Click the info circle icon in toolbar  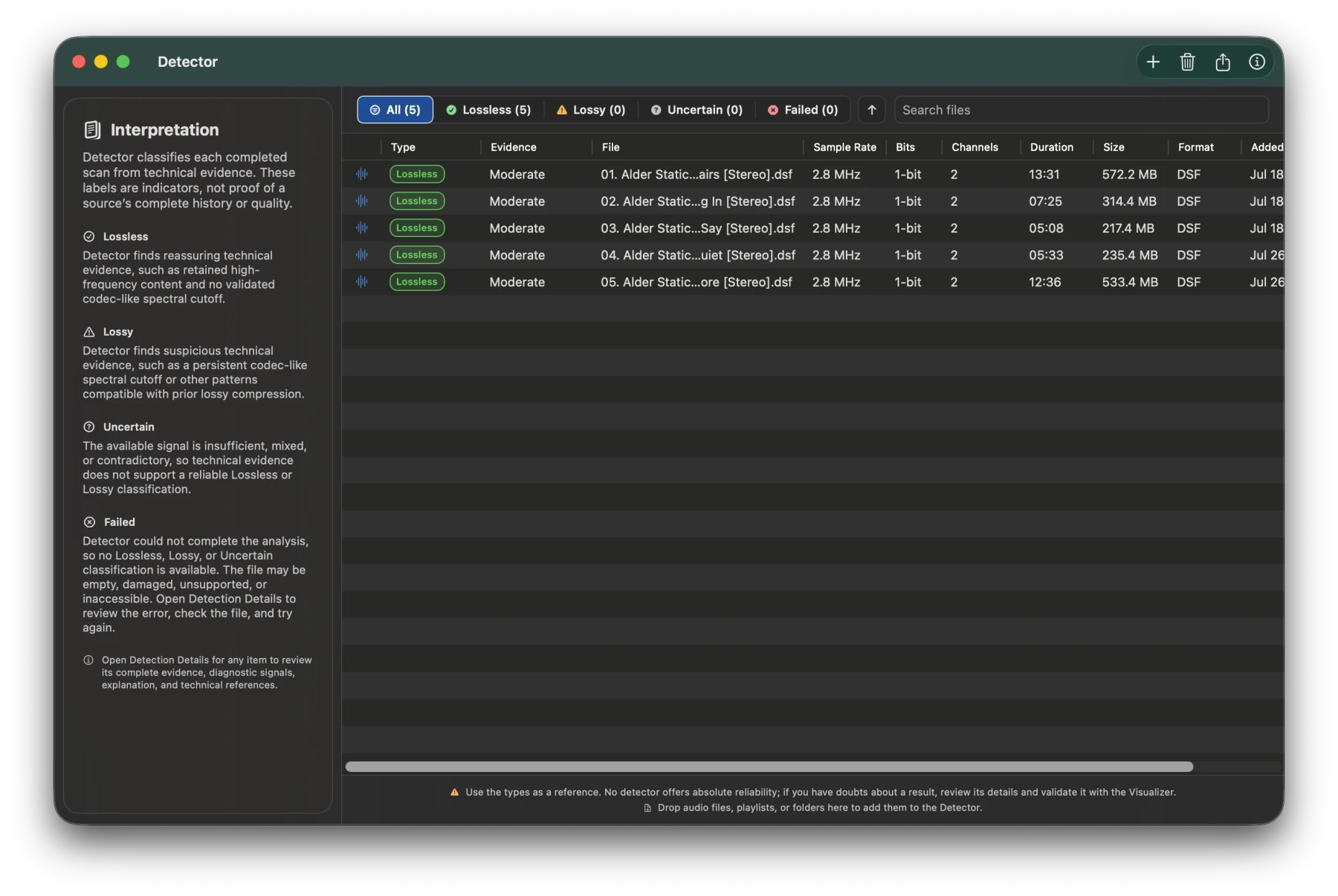point(1257,62)
